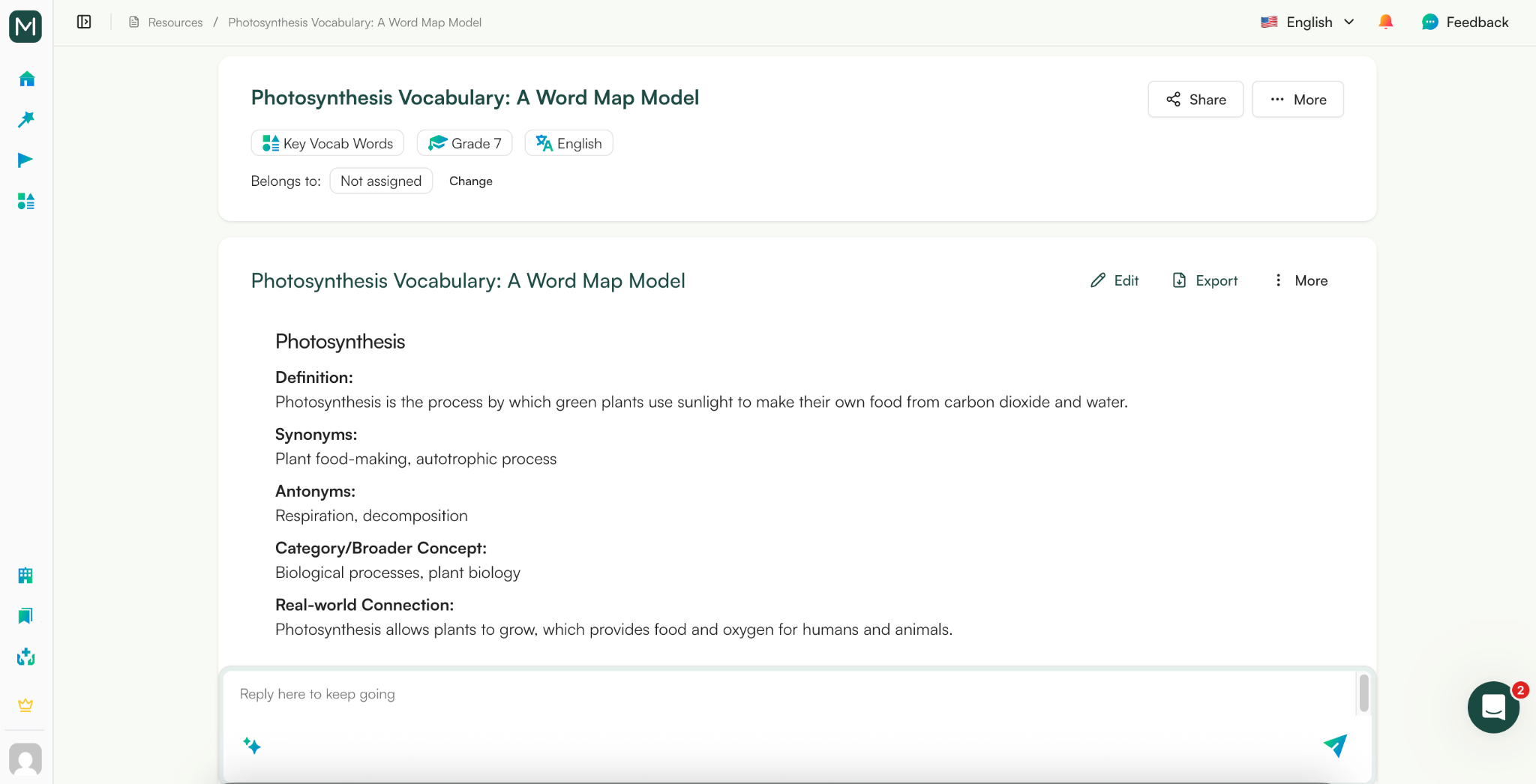This screenshot has width=1536, height=784.
Task: Click the Change link next to Not assigned
Action: [470, 181]
